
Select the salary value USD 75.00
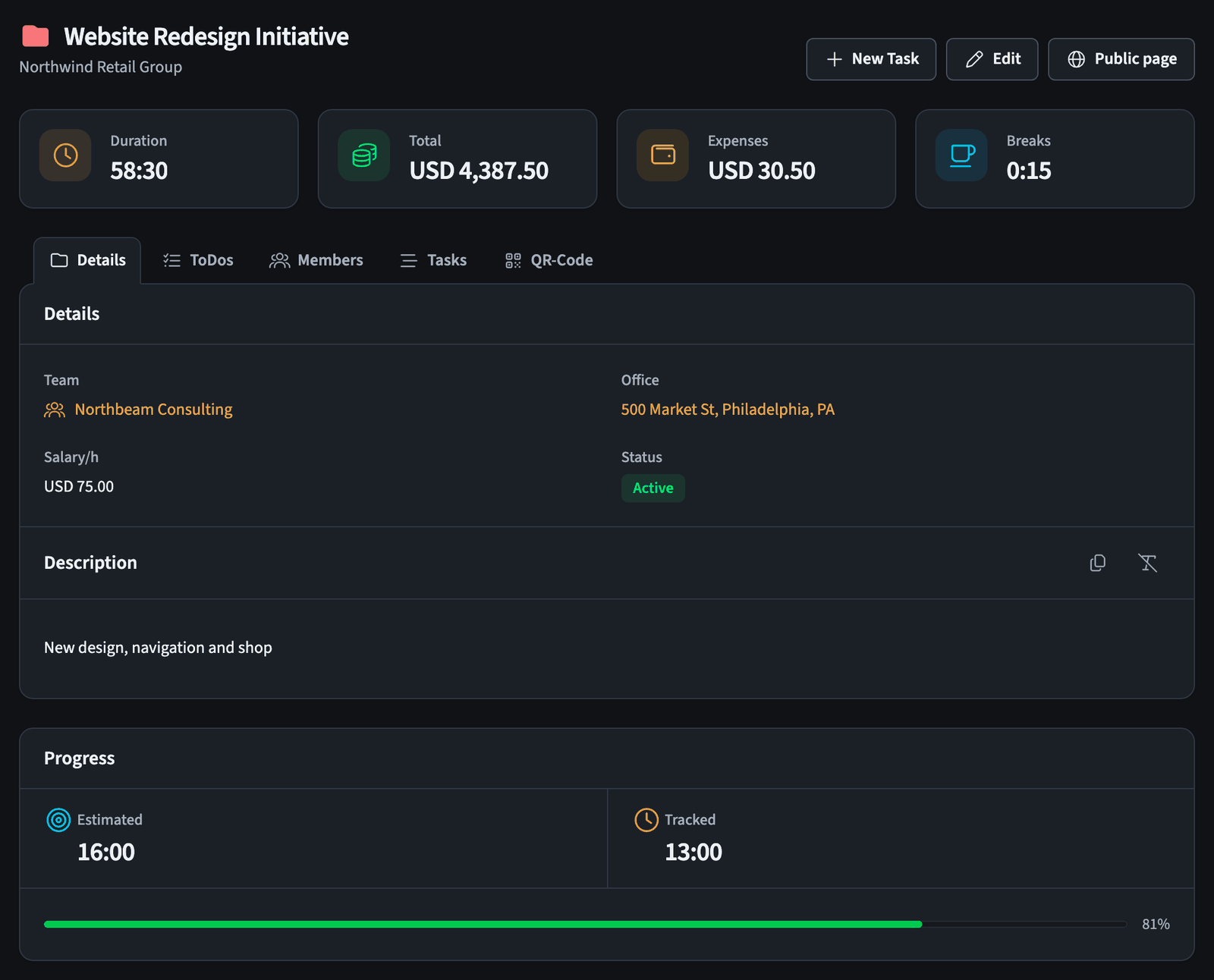point(79,487)
